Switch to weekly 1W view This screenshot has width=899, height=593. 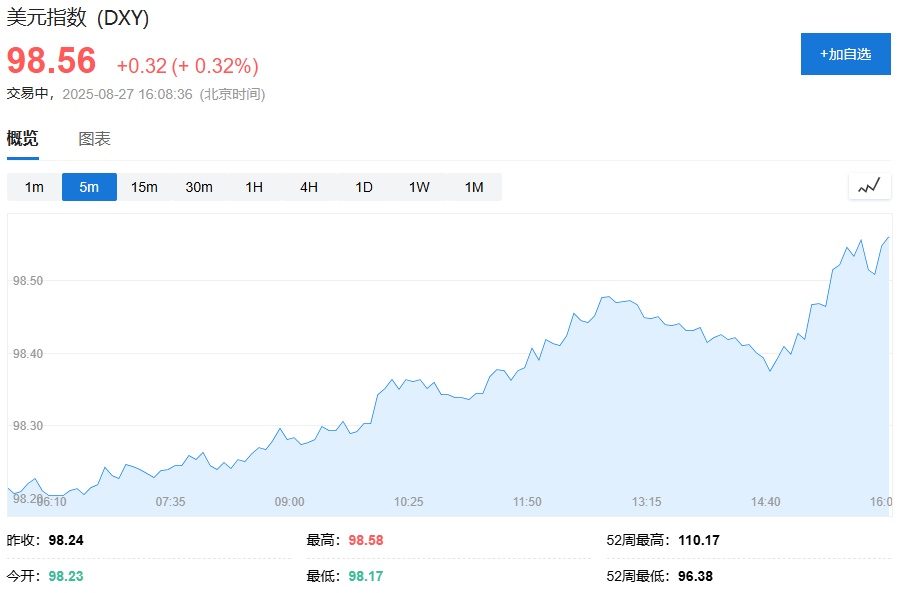[419, 187]
